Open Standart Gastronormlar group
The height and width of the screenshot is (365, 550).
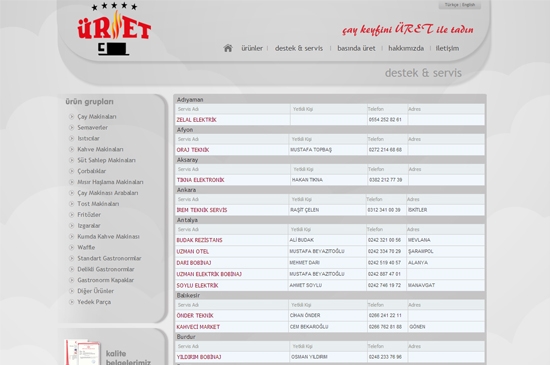click(x=109, y=258)
